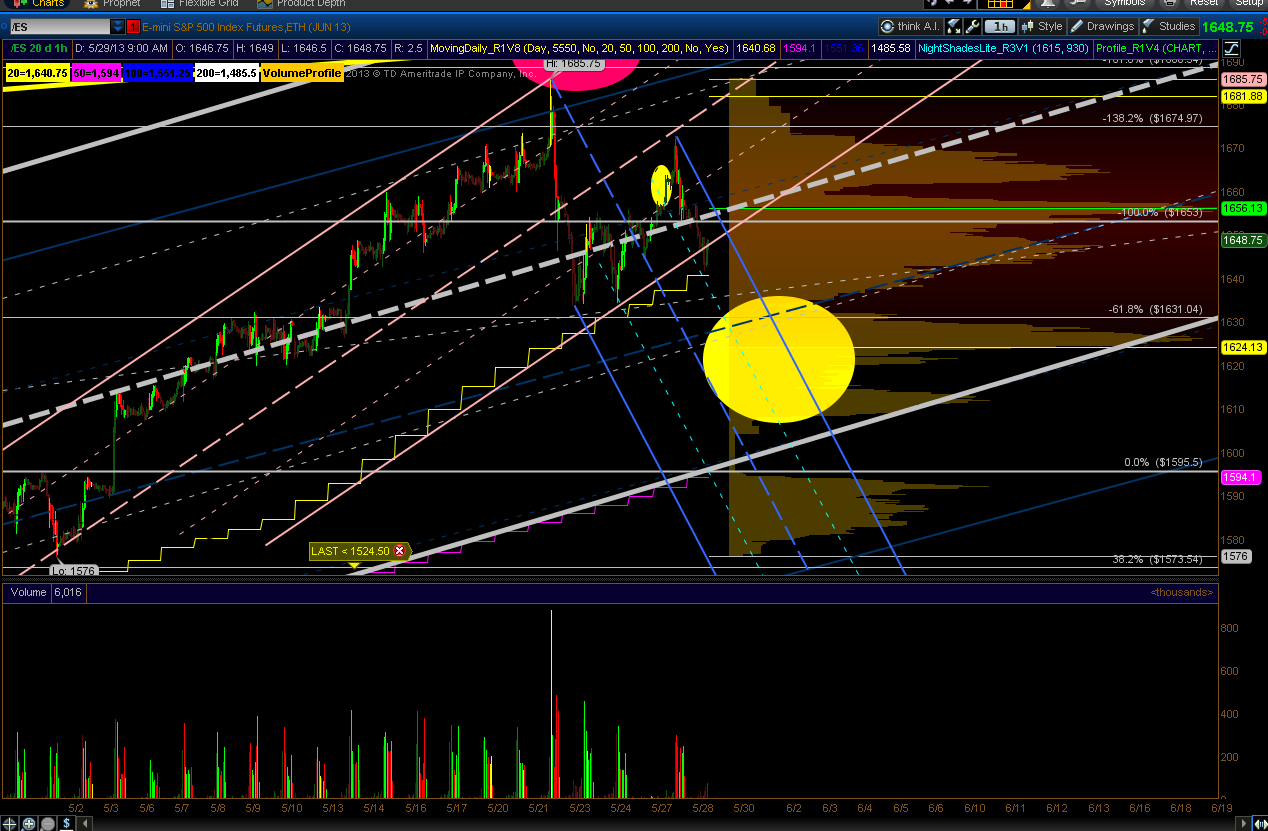Click the horizontal scrollbar right arrow

click(1241, 824)
